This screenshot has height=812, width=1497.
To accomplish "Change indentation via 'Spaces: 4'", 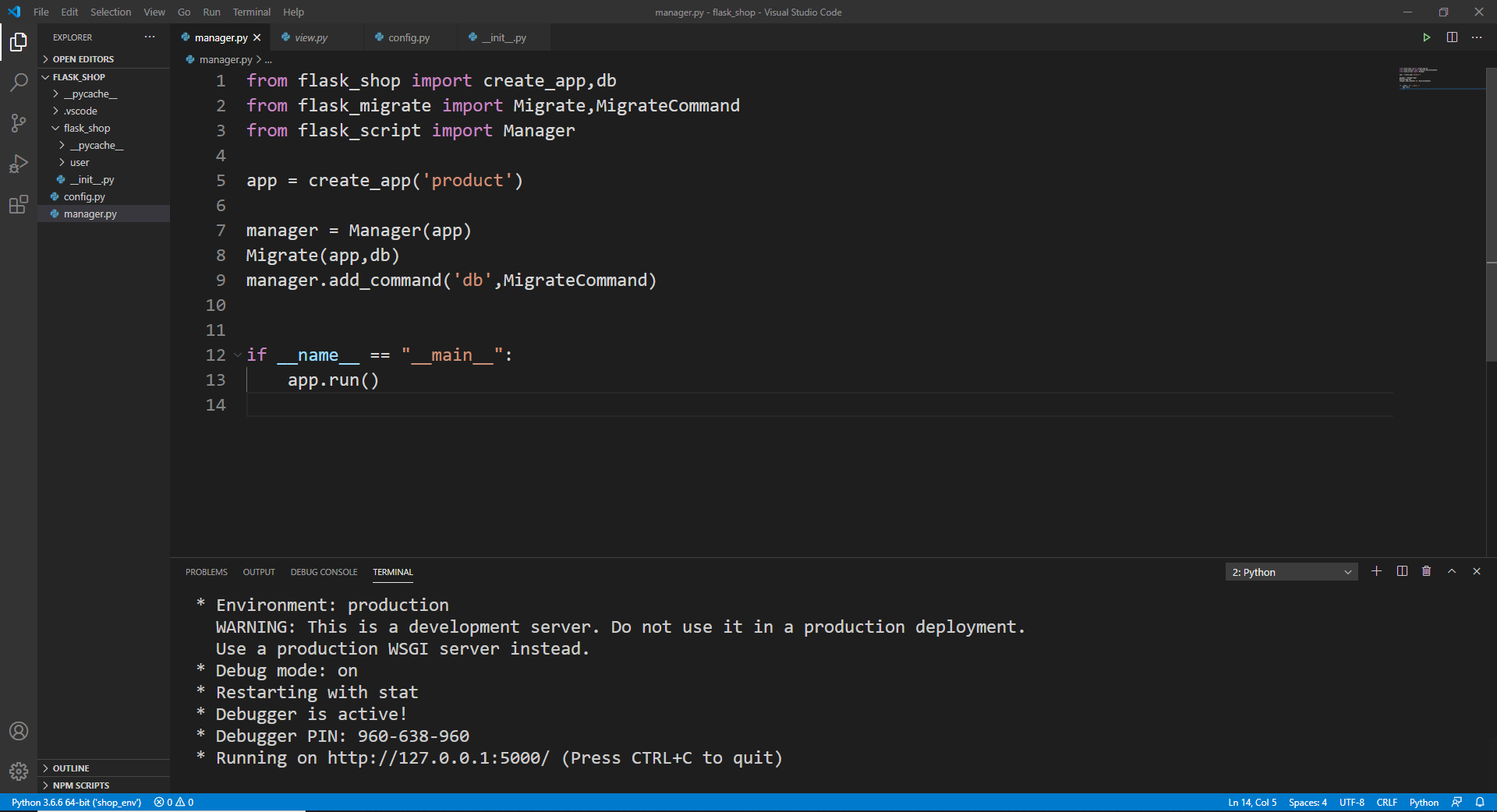I will [x=1308, y=802].
